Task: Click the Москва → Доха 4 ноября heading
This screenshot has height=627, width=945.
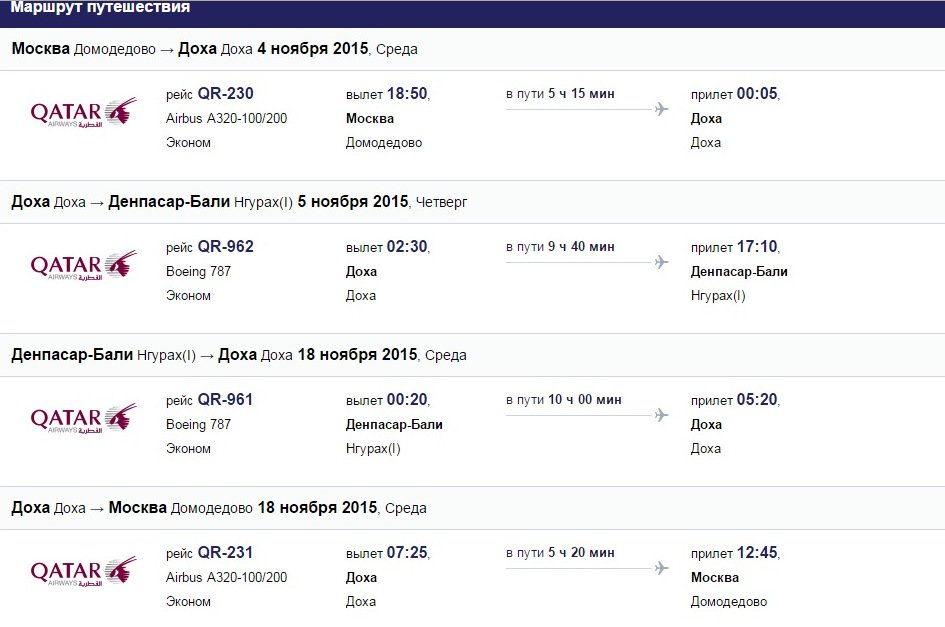Action: 215,49
